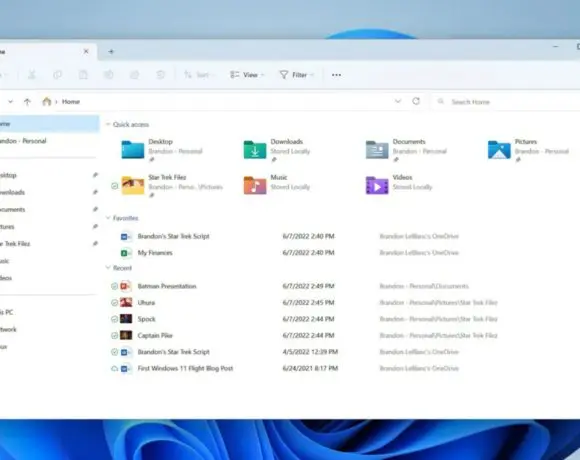The width and height of the screenshot is (580, 460).
Task: Open the View dropdown menu
Action: coord(247,75)
